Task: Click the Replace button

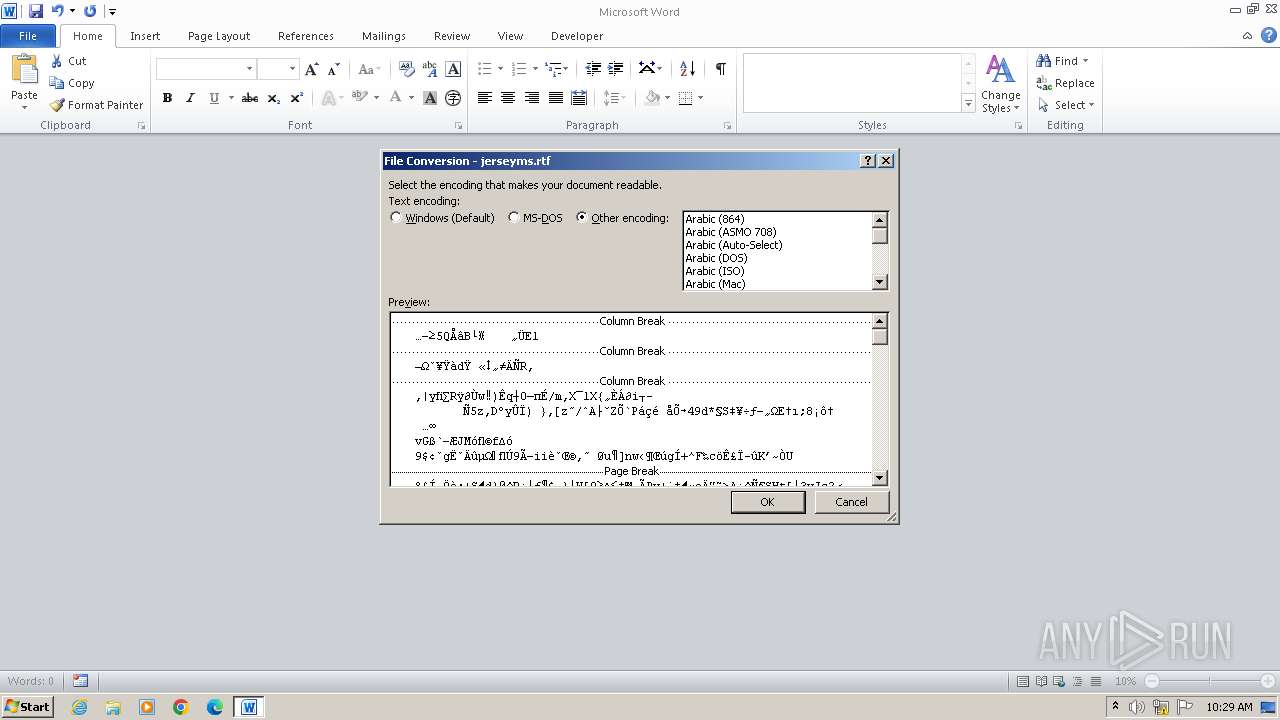Action: pyautogui.click(x=1066, y=83)
